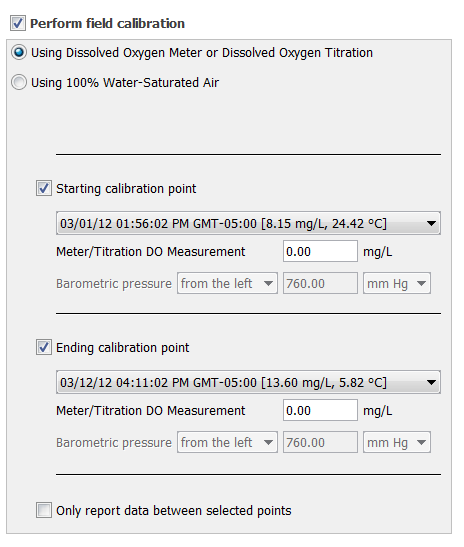Toggle Ending calibration point checkbox
This screenshot has height=547, width=464.
click(x=44, y=347)
